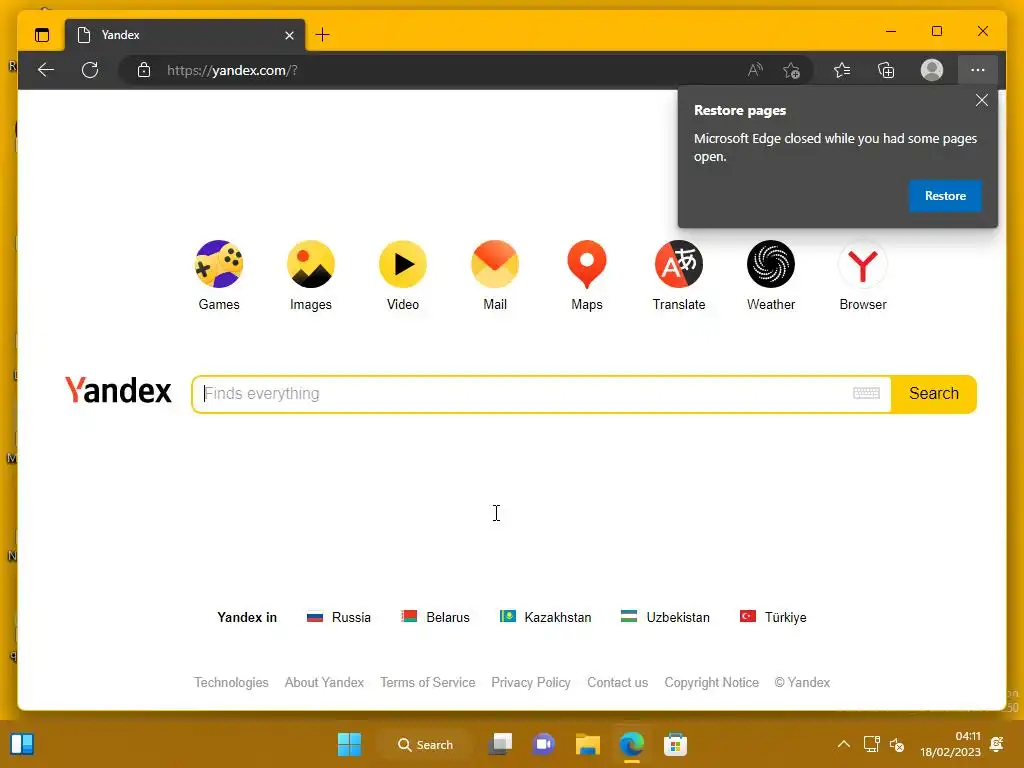Screen dimensions: 1024x768
Task: Open tab actions menu icon
Action: (42, 35)
